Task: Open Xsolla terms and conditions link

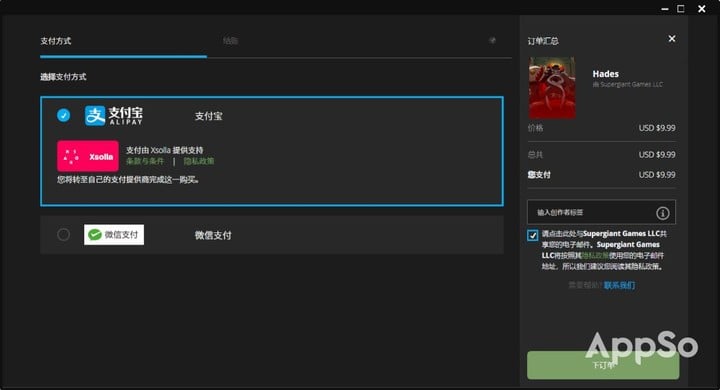Action: click(145, 161)
